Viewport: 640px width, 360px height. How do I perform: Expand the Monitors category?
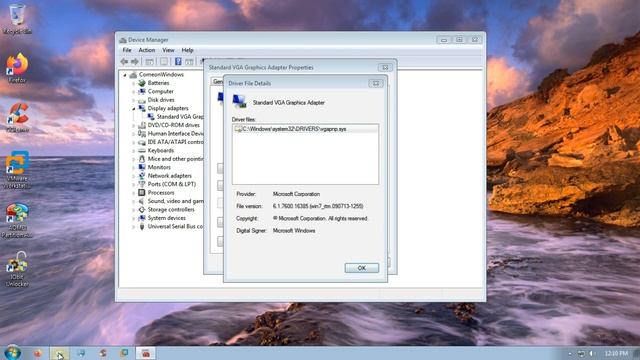pos(133,167)
